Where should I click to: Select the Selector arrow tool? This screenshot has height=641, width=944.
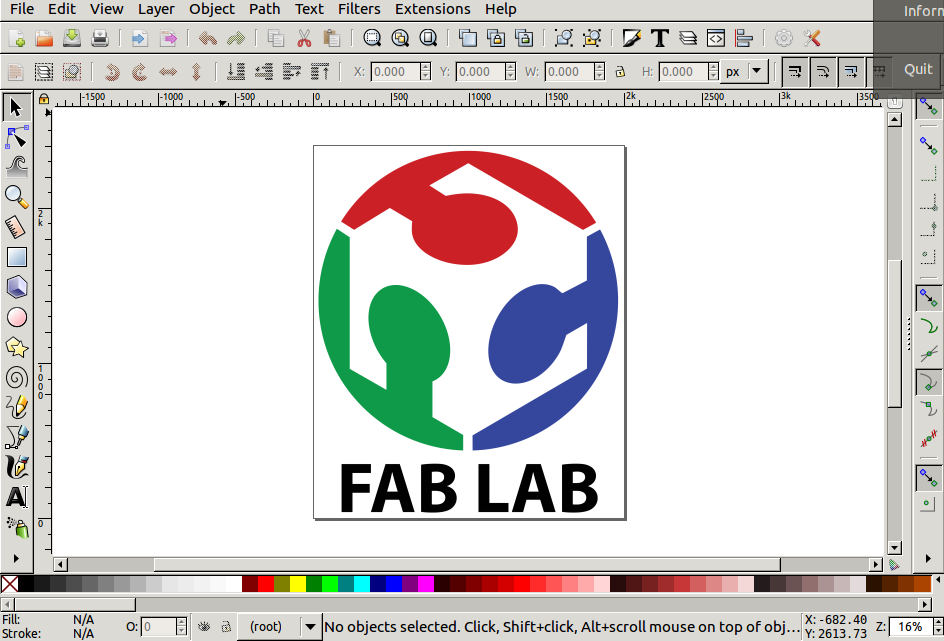click(16, 107)
